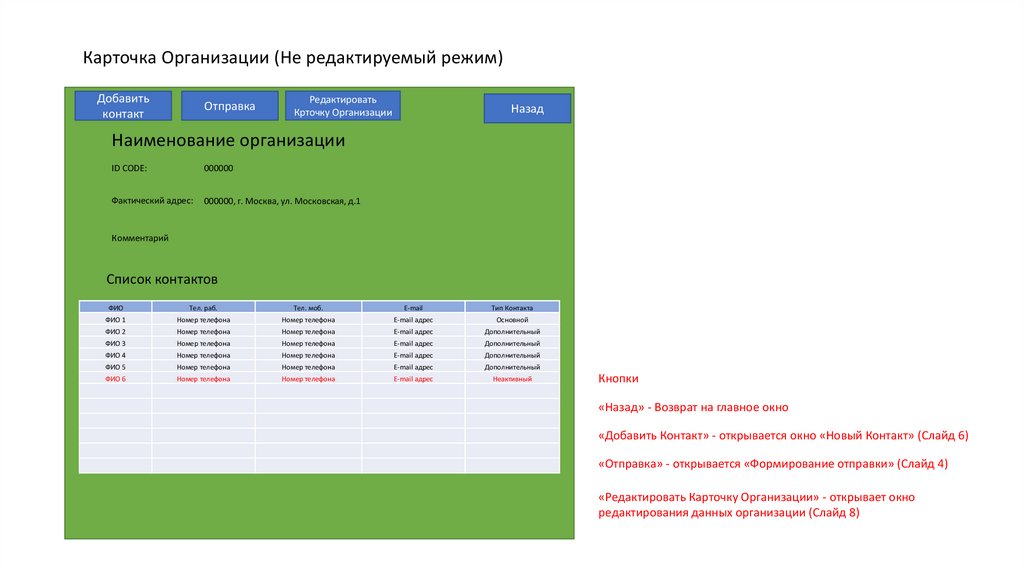Image resolution: width=1024 pixels, height=574 pixels.
Task: Click the «Добавить Контакт» description note
Action: tap(784, 436)
